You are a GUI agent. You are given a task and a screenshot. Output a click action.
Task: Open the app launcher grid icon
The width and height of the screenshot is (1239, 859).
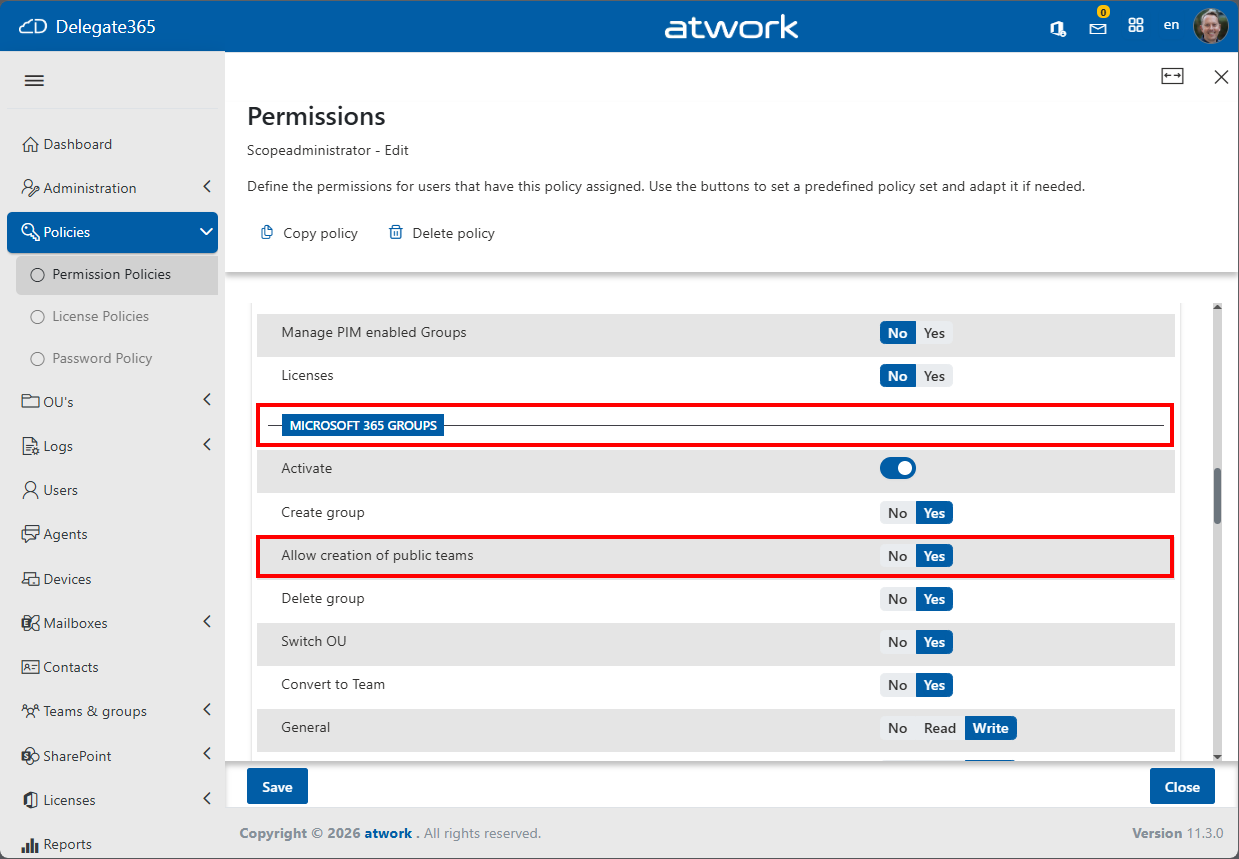(x=1136, y=26)
